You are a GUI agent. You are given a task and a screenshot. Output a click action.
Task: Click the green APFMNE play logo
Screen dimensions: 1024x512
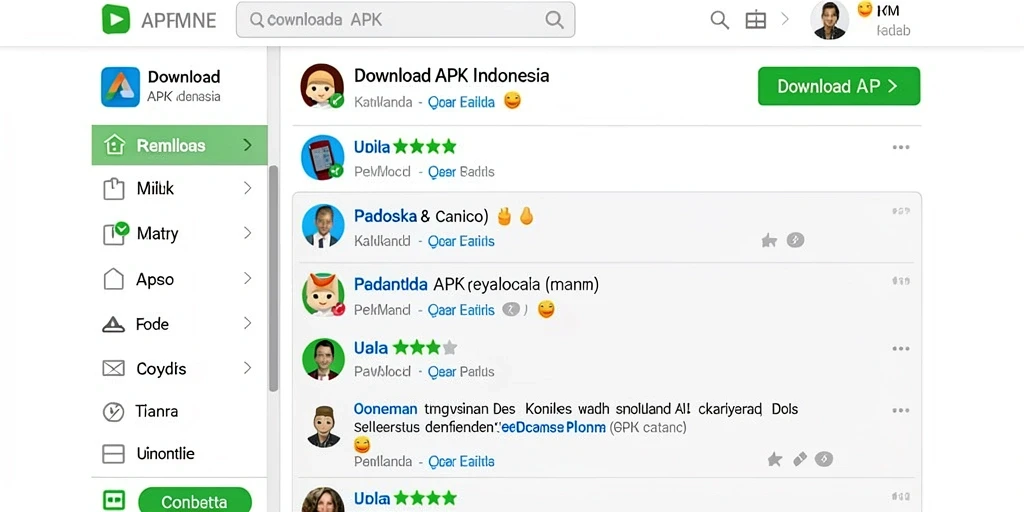click(x=116, y=19)
